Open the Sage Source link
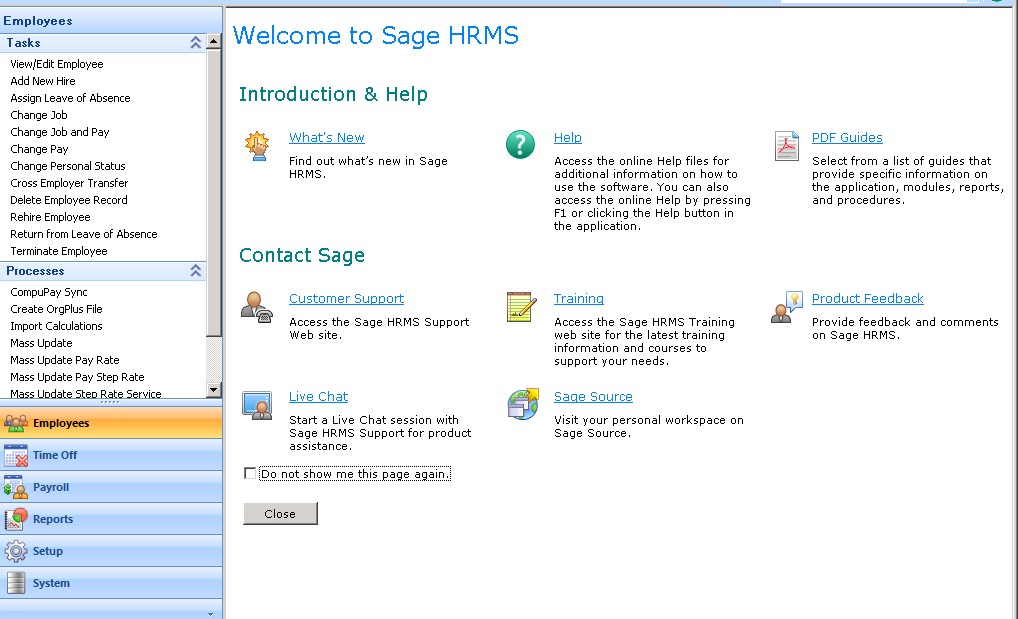The height and width of the screenshot is (619, 1018). point(593,397)
